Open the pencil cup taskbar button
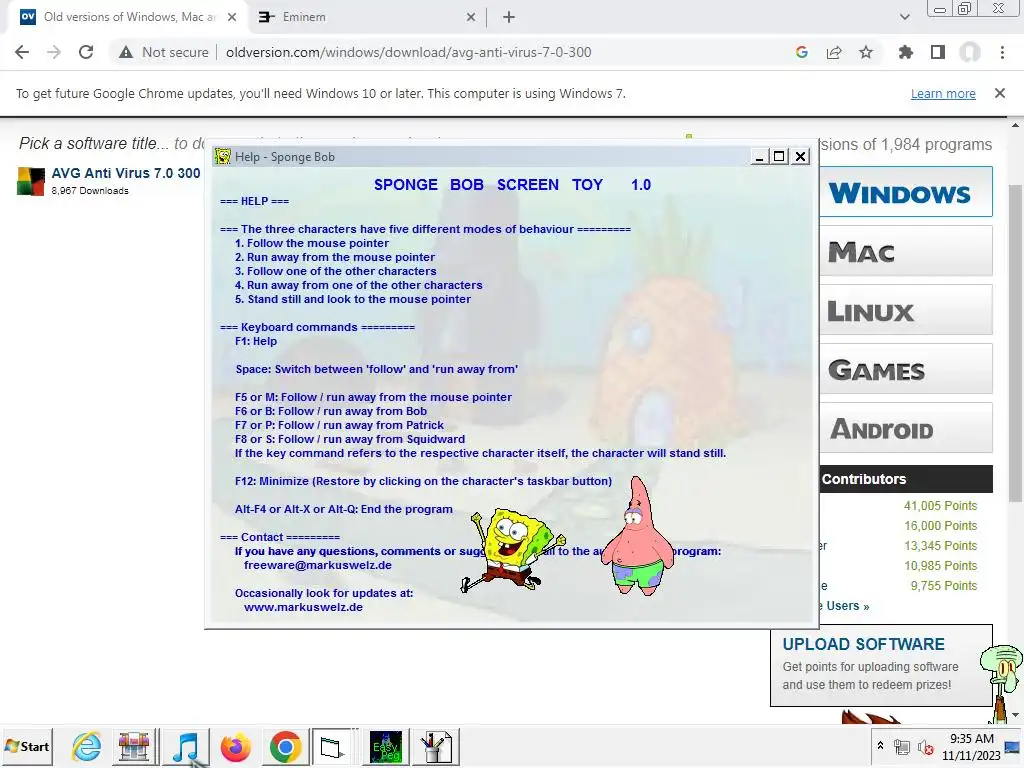 (x=436, y=746)
